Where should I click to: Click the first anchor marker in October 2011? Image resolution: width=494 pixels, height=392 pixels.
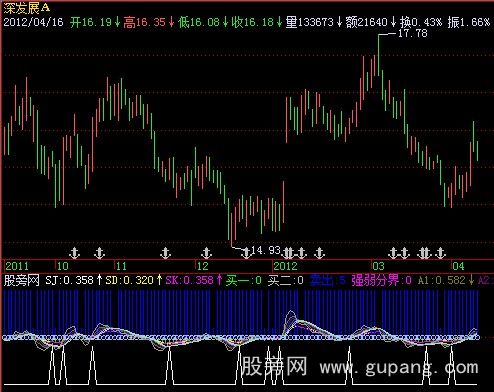click(74, 253)
